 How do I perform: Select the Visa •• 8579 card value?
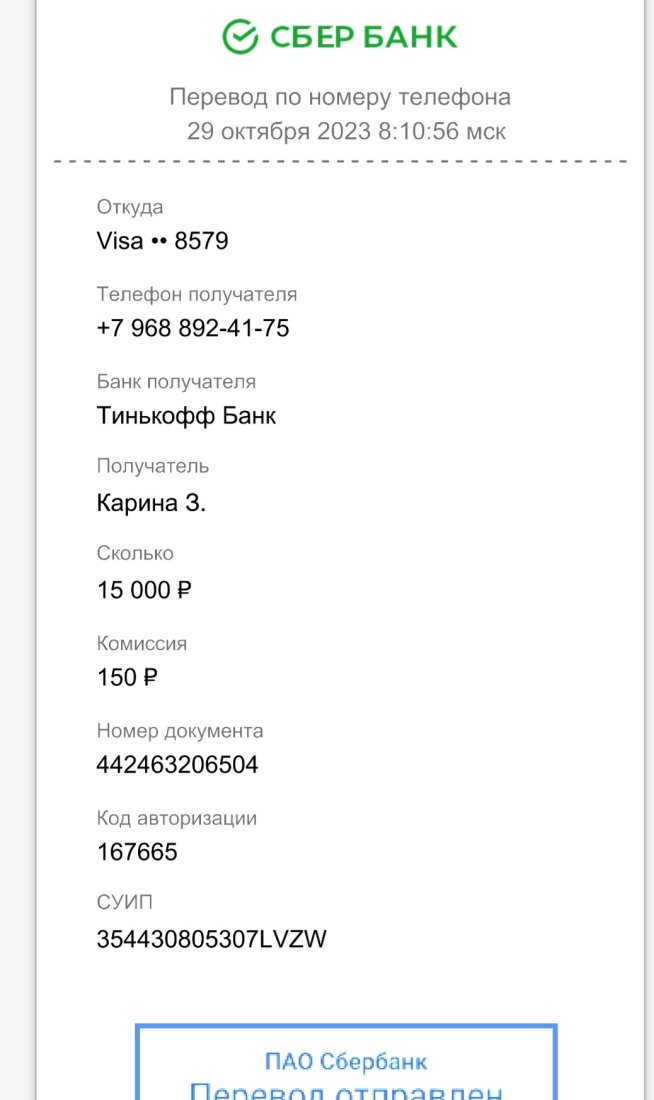pos(163,241)
